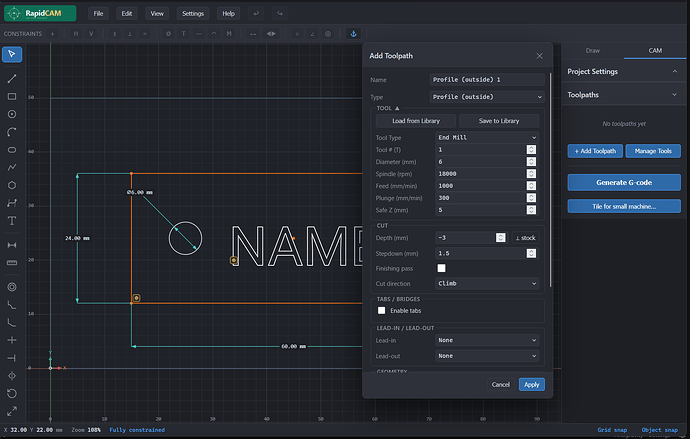Image resolution: width=690 pixels, height=439 pixels.
Task: Activate the Arc drawing tool
Action: coord(12,132)
